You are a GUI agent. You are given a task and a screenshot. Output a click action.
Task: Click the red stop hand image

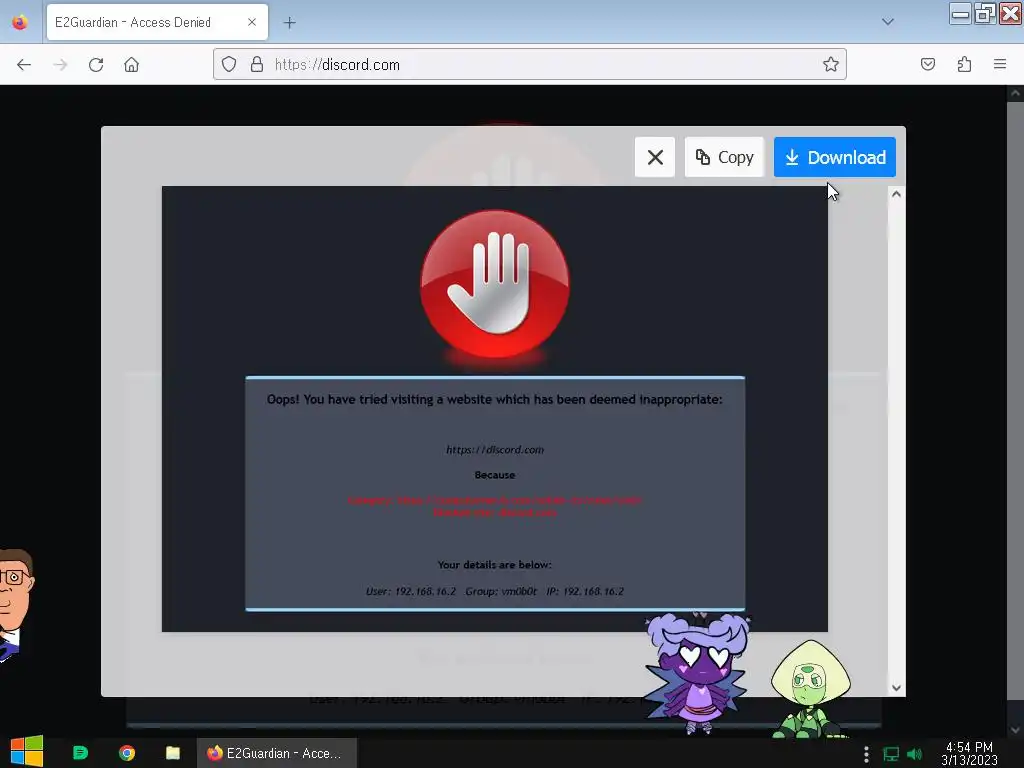(x=494, y=285)
